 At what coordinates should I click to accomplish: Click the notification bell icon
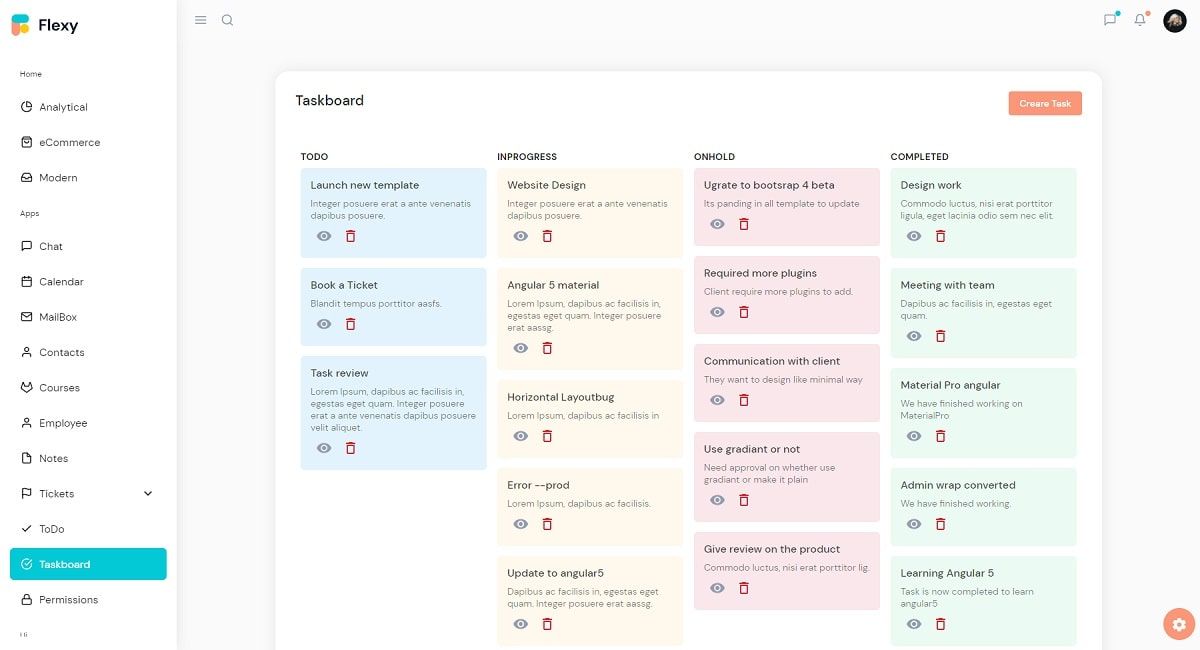[x=1139, y=19]
